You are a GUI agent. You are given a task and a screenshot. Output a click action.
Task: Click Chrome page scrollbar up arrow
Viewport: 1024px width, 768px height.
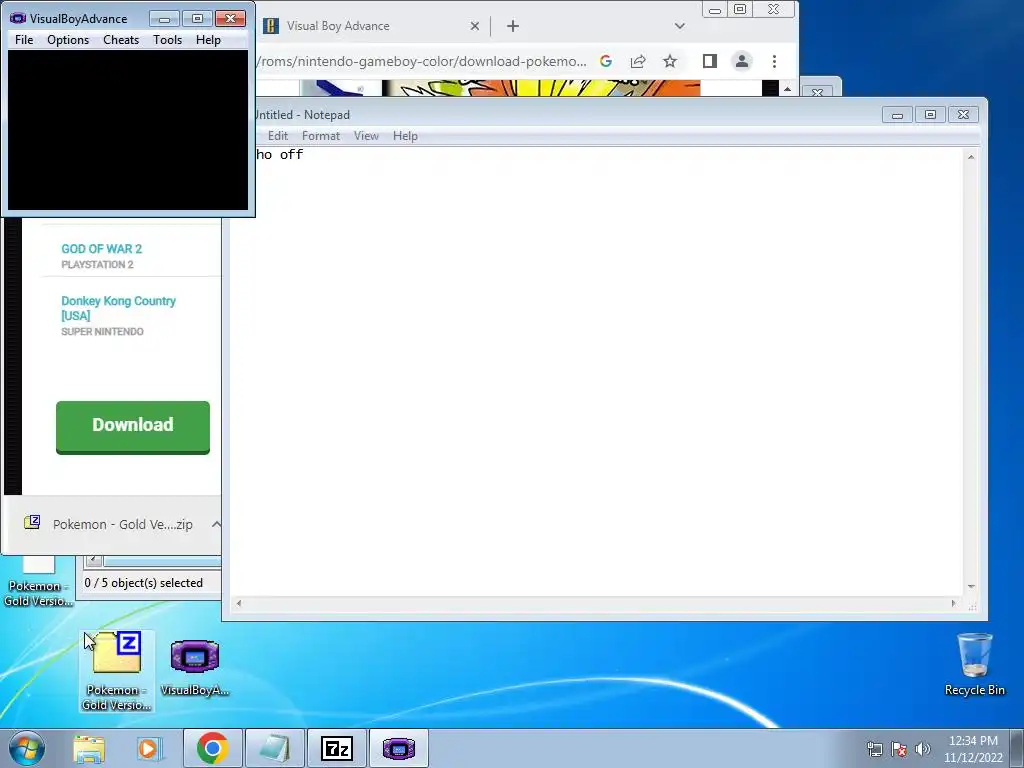tap(788, 89)
